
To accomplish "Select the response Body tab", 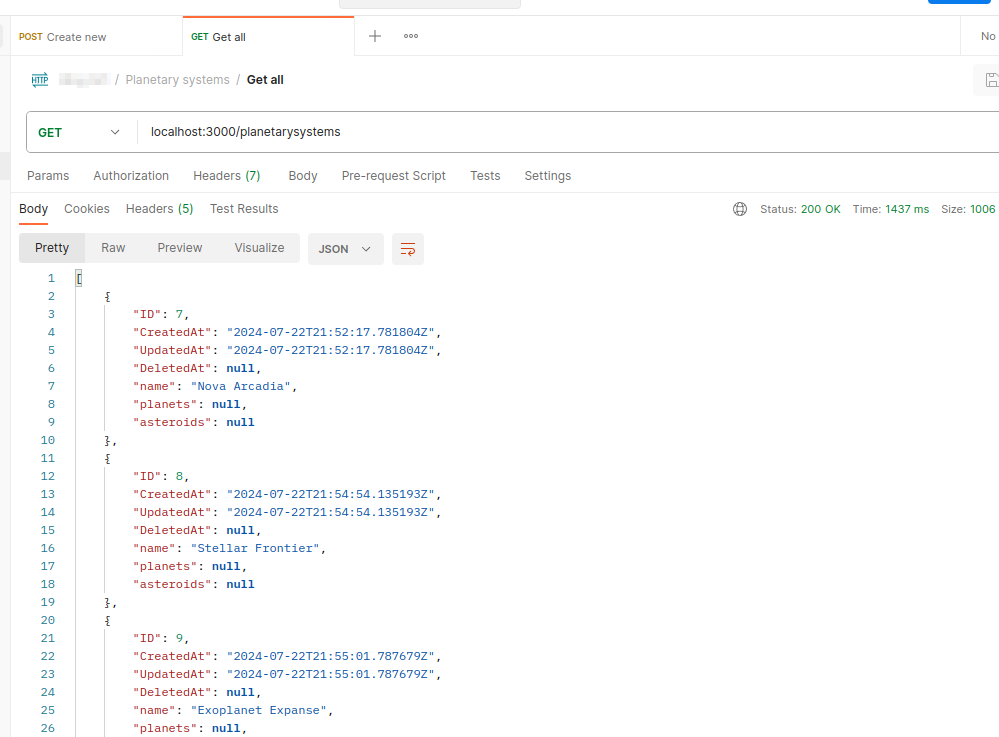I will 33,209.
